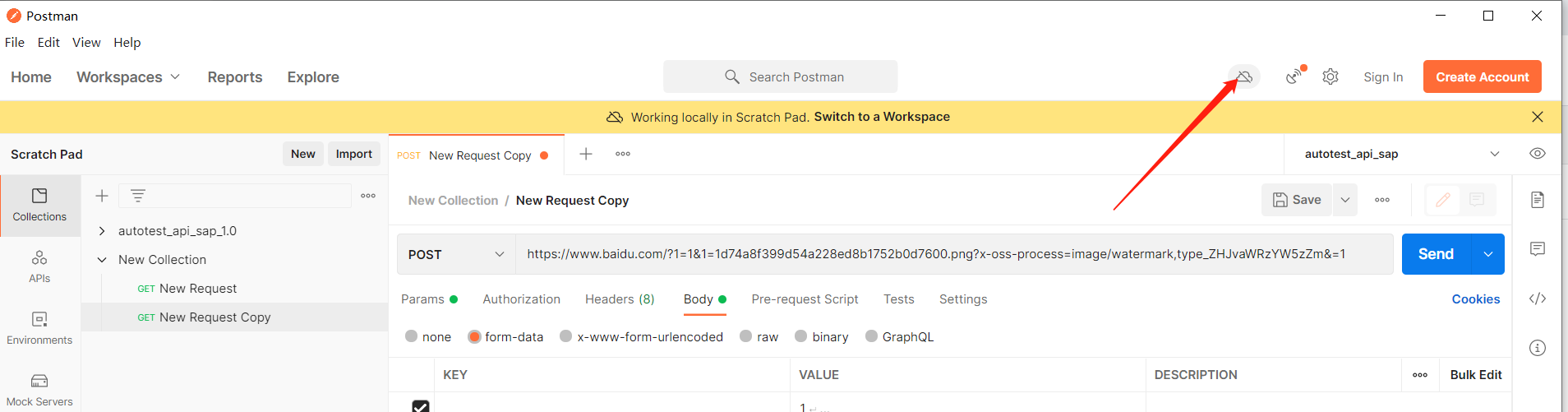Open the autotest_api_sap environment selector
This screenshot has height=412, width=1568.
[x=1402, y=154]
